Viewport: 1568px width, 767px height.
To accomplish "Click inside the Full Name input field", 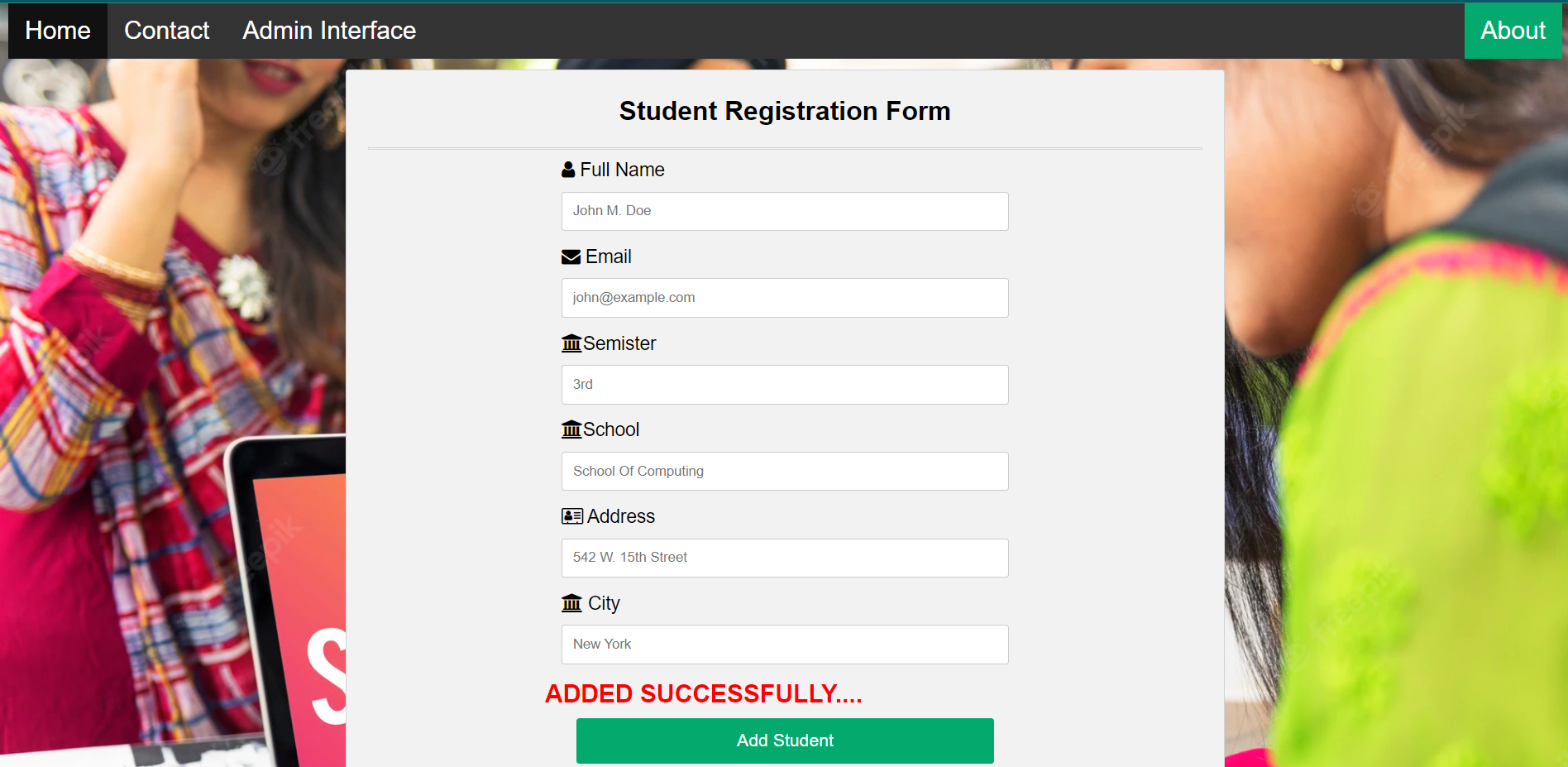I will pyautogui.click(x=784, y=211).
